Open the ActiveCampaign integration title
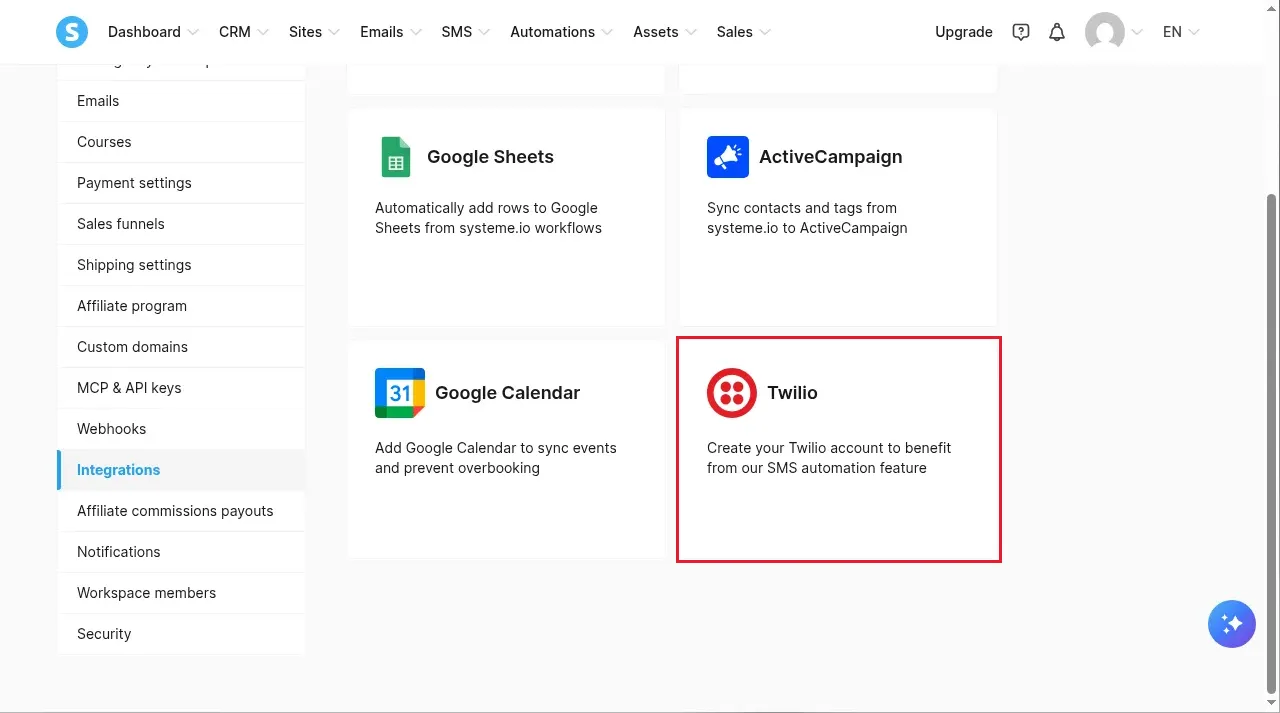This screenshot has width=1280, height=713. (830, 157)
